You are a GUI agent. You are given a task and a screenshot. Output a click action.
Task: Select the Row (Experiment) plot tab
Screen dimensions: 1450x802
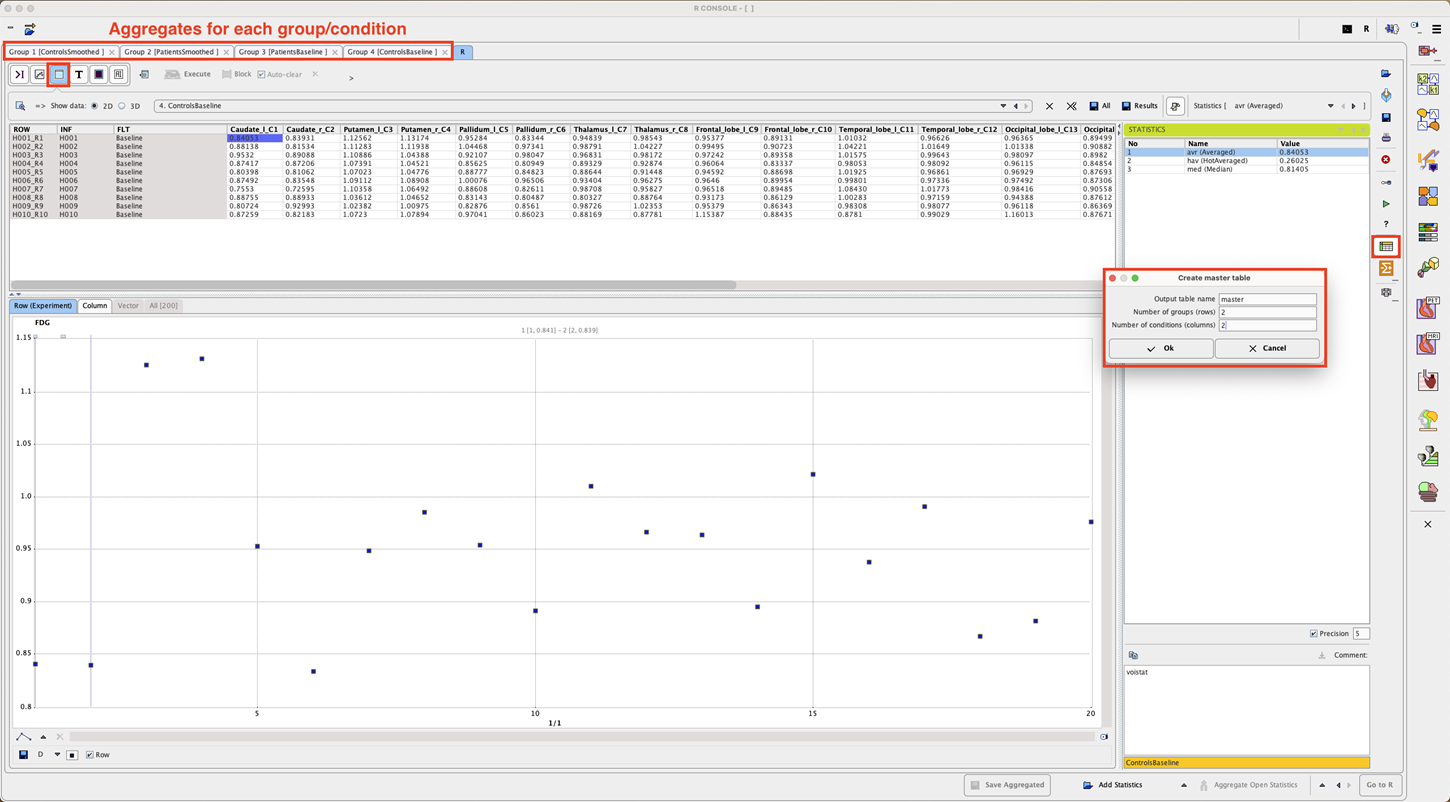tap(43, 306)
